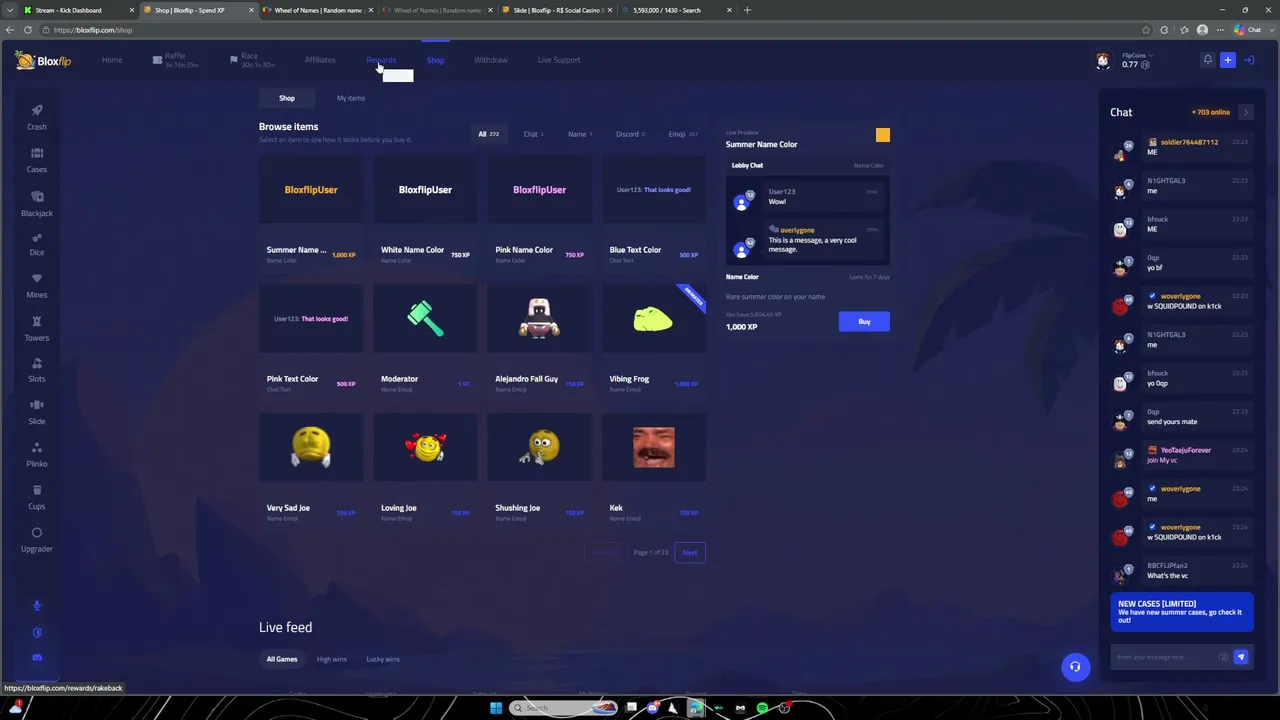Open the Upgrader game
Image resolution: width=1280 pixels, height=720 pixels.
tap(37, 540)
